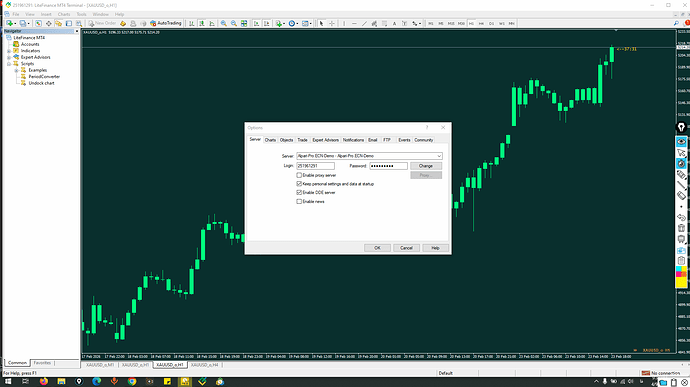The image size is (690, 387).
Task: Click OK in Options dialog
Action: (x=377, y=248)
